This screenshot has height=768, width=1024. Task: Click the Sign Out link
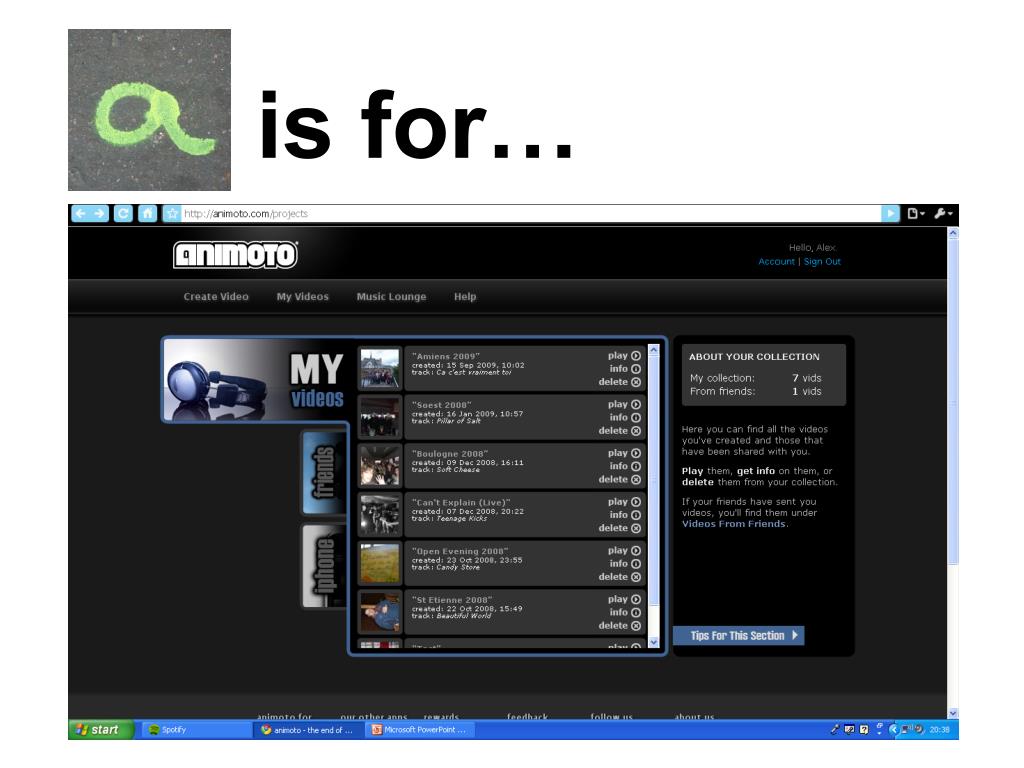click(822, 261)
